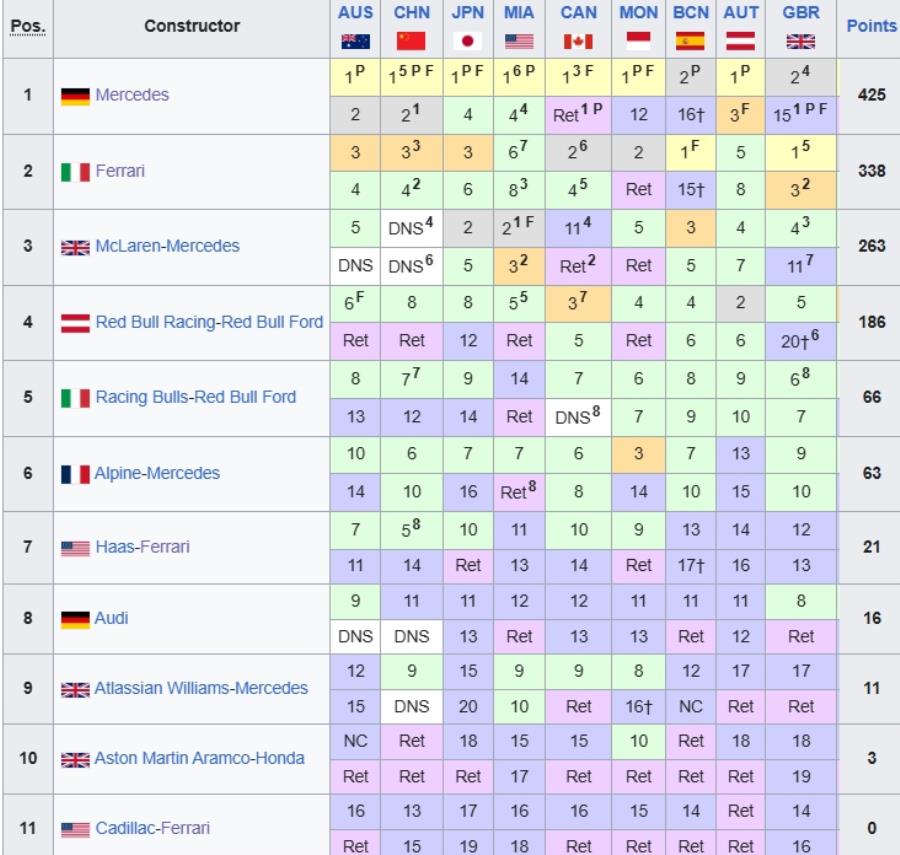Open McLaren-Mercedes constructor page

(x=167, y=246)
